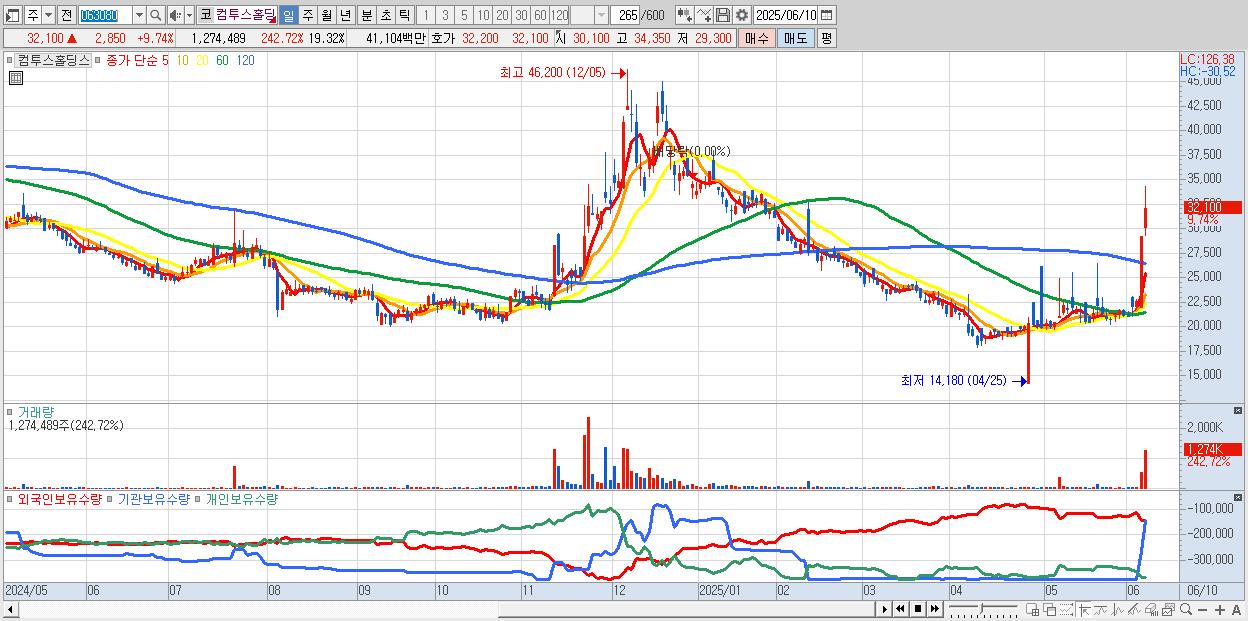
Task: Select interval 10 in number strip
Action: tap(483, 15)
